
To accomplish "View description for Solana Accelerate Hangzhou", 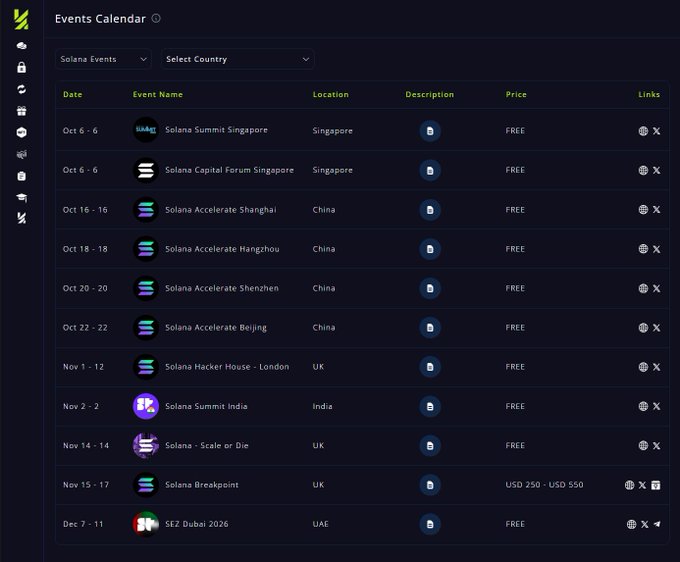I will [x=430, y=249].
